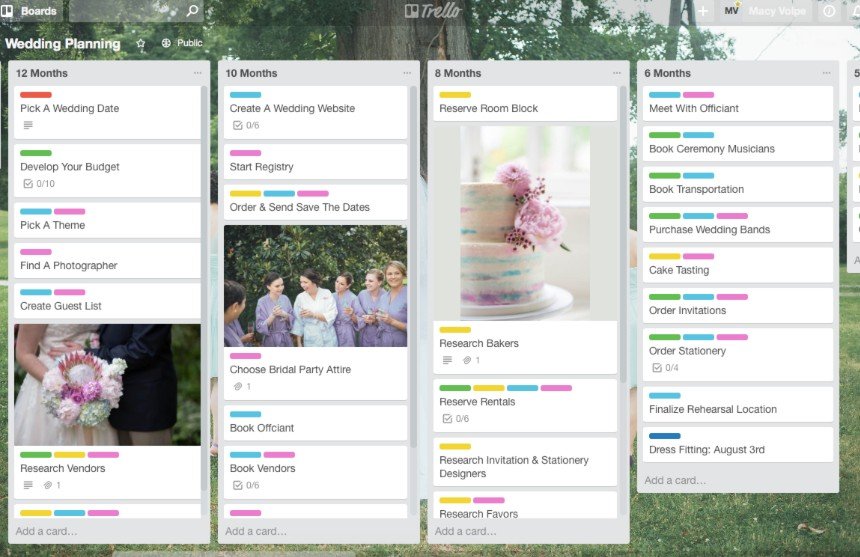Click bridal party cover photo
This screenshot has height=557, width=860.
pos(315,286)
